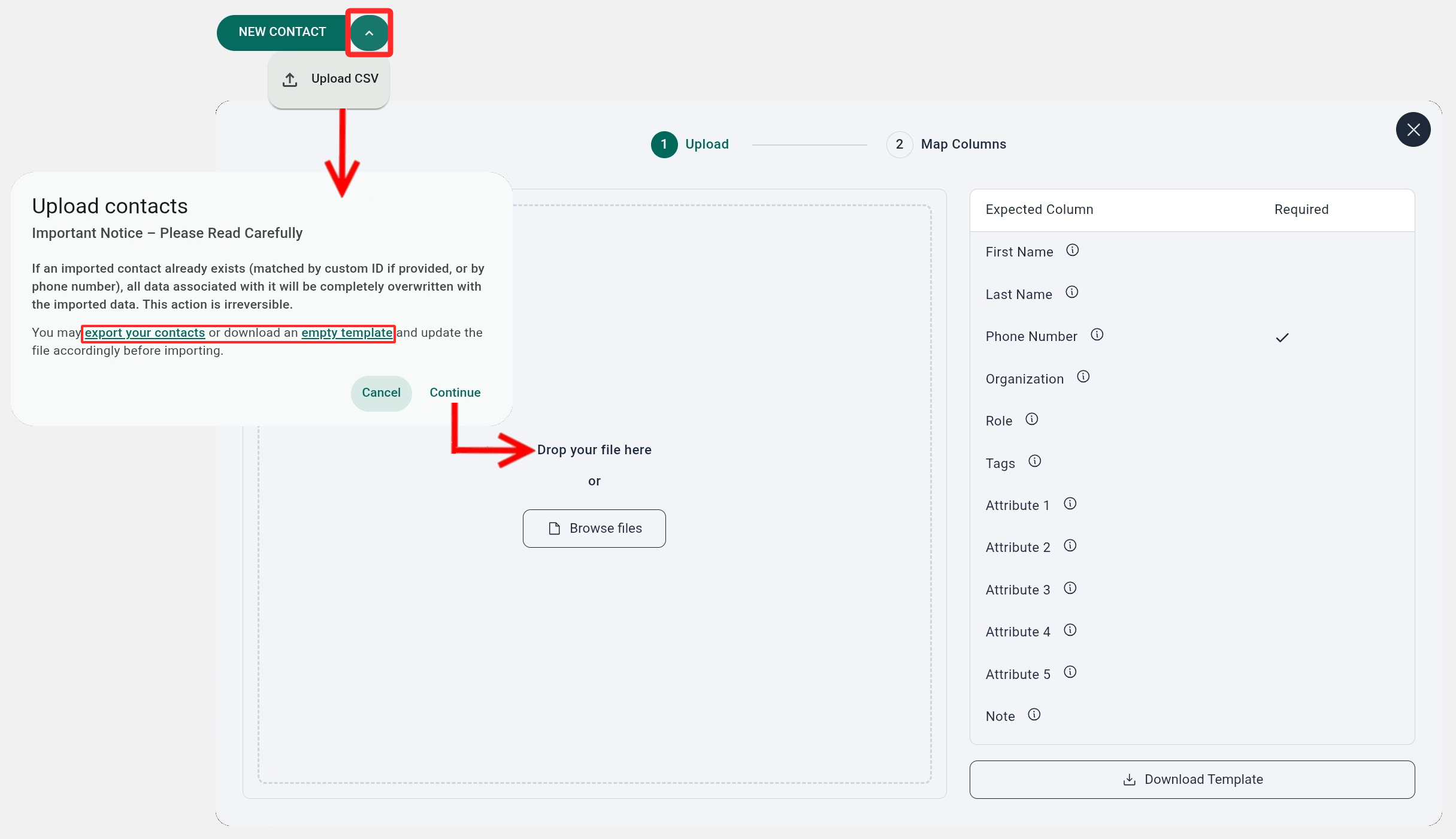Open the empty template link
Image resolution: width=1456 pixels, height=839 pixels.
pyautogui.click(x=347, y=333)
